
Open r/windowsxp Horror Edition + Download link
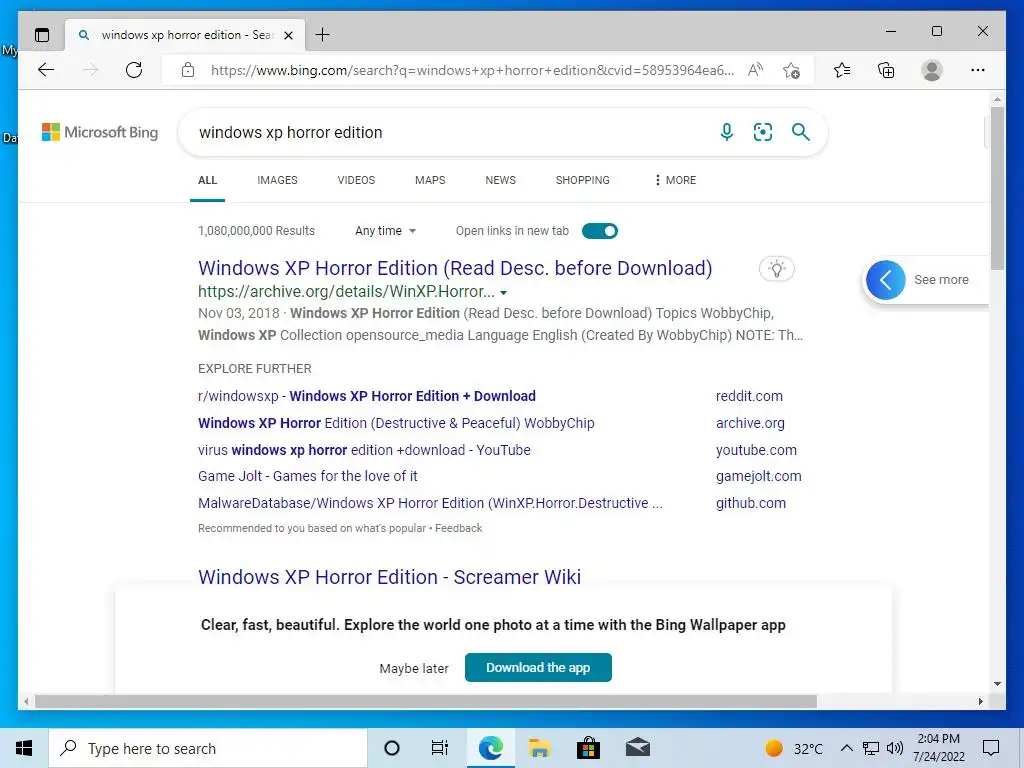point(367,396)
